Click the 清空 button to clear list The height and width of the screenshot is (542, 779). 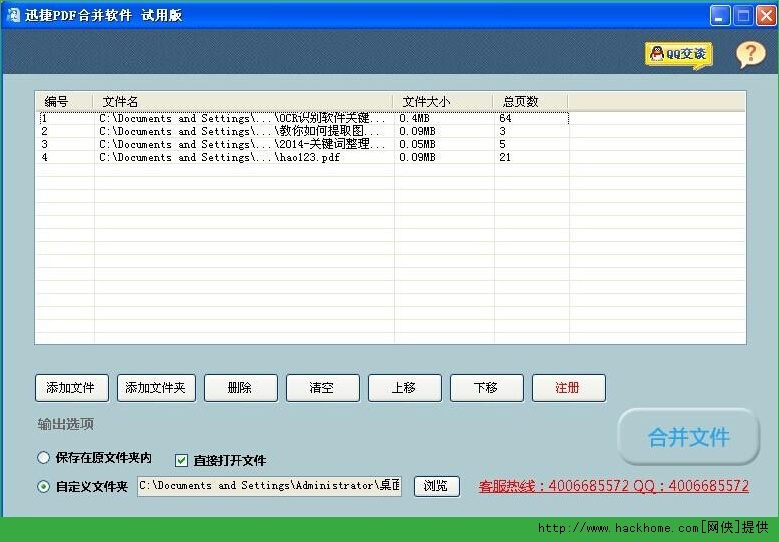(322, 388)
